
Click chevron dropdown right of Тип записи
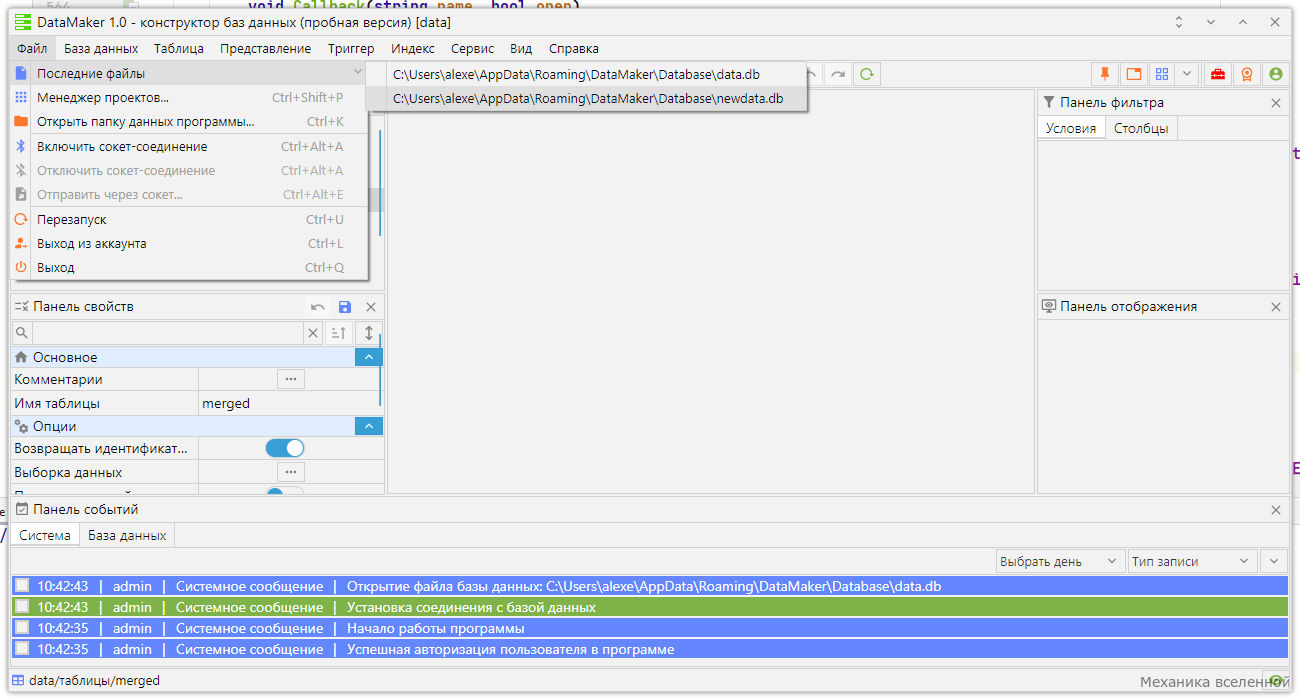point(1274,561)
